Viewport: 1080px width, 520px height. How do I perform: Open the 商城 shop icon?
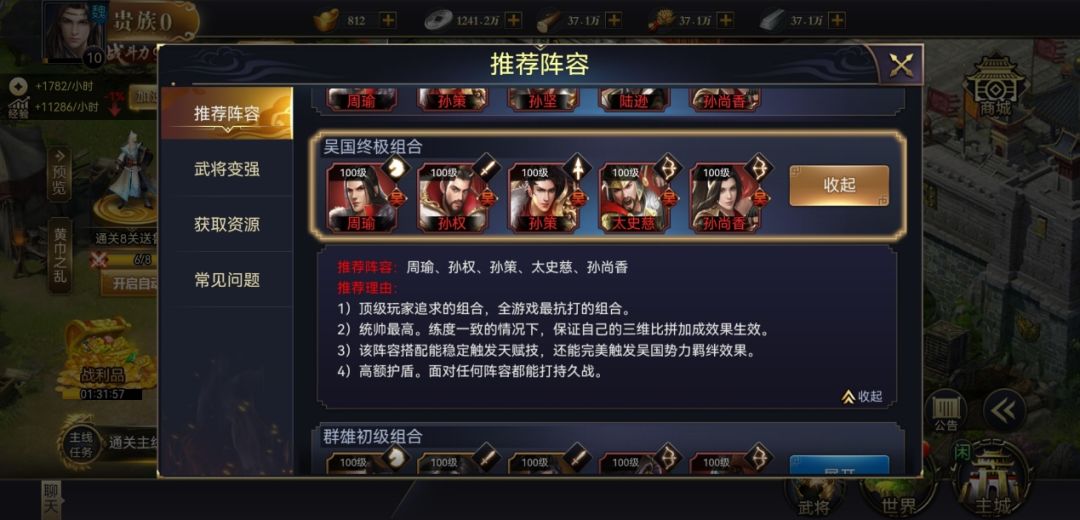point(995,85)
